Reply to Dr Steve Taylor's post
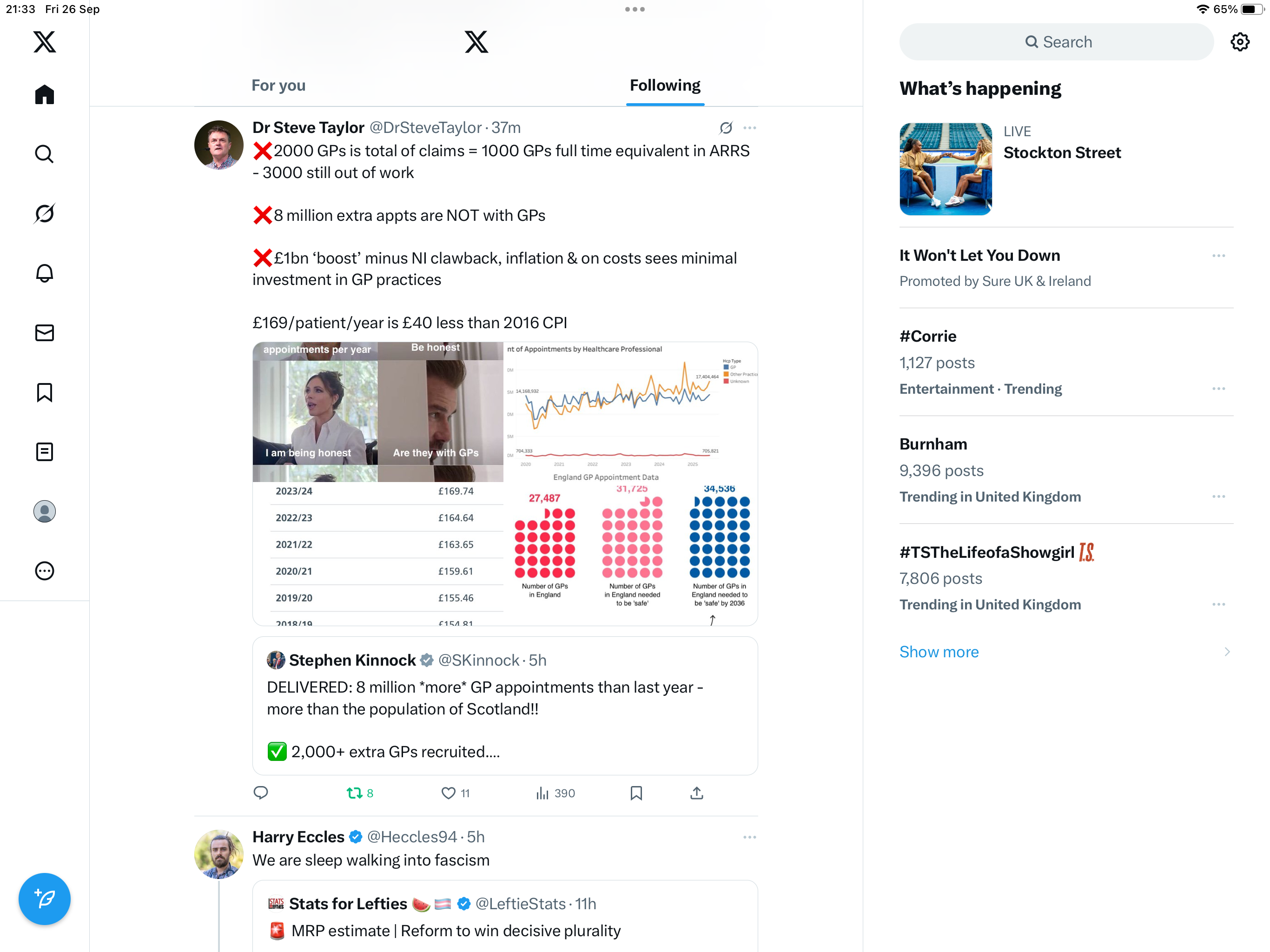This screenshot has height=952, width=1270. click(x=261, y=793)
